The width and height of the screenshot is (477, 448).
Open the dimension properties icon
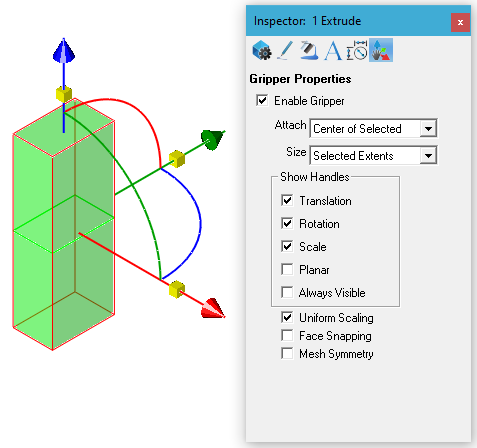pos(357,50)
